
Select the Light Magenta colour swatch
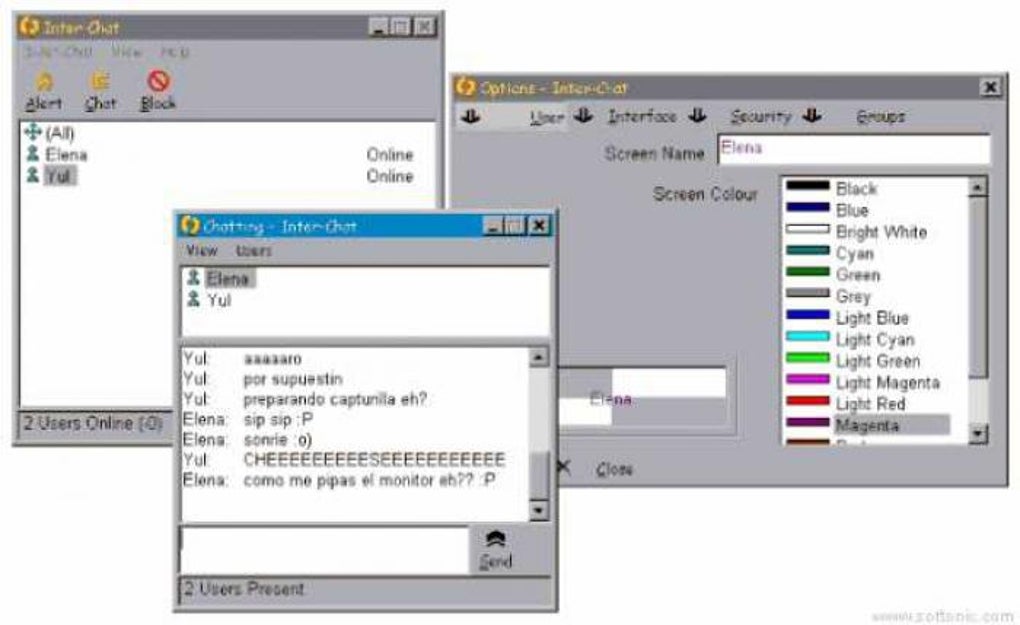click(808, 379)
